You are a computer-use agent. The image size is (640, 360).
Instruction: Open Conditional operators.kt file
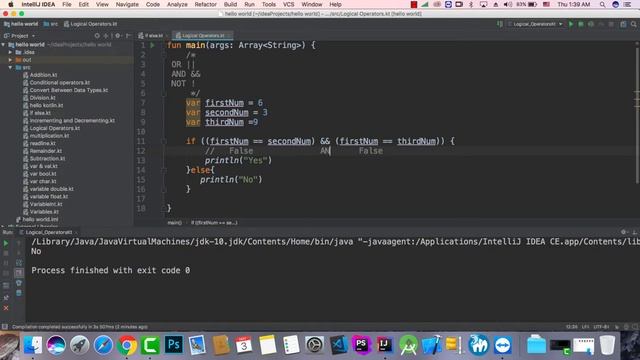pos(60,83)
